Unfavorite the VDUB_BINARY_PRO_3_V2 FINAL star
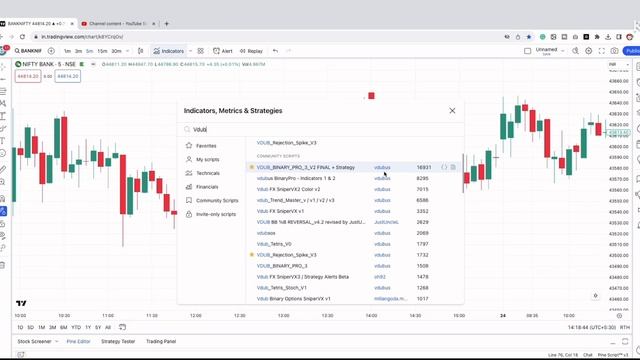Screen dimensions: 640x360 click(x=251, y=167)
